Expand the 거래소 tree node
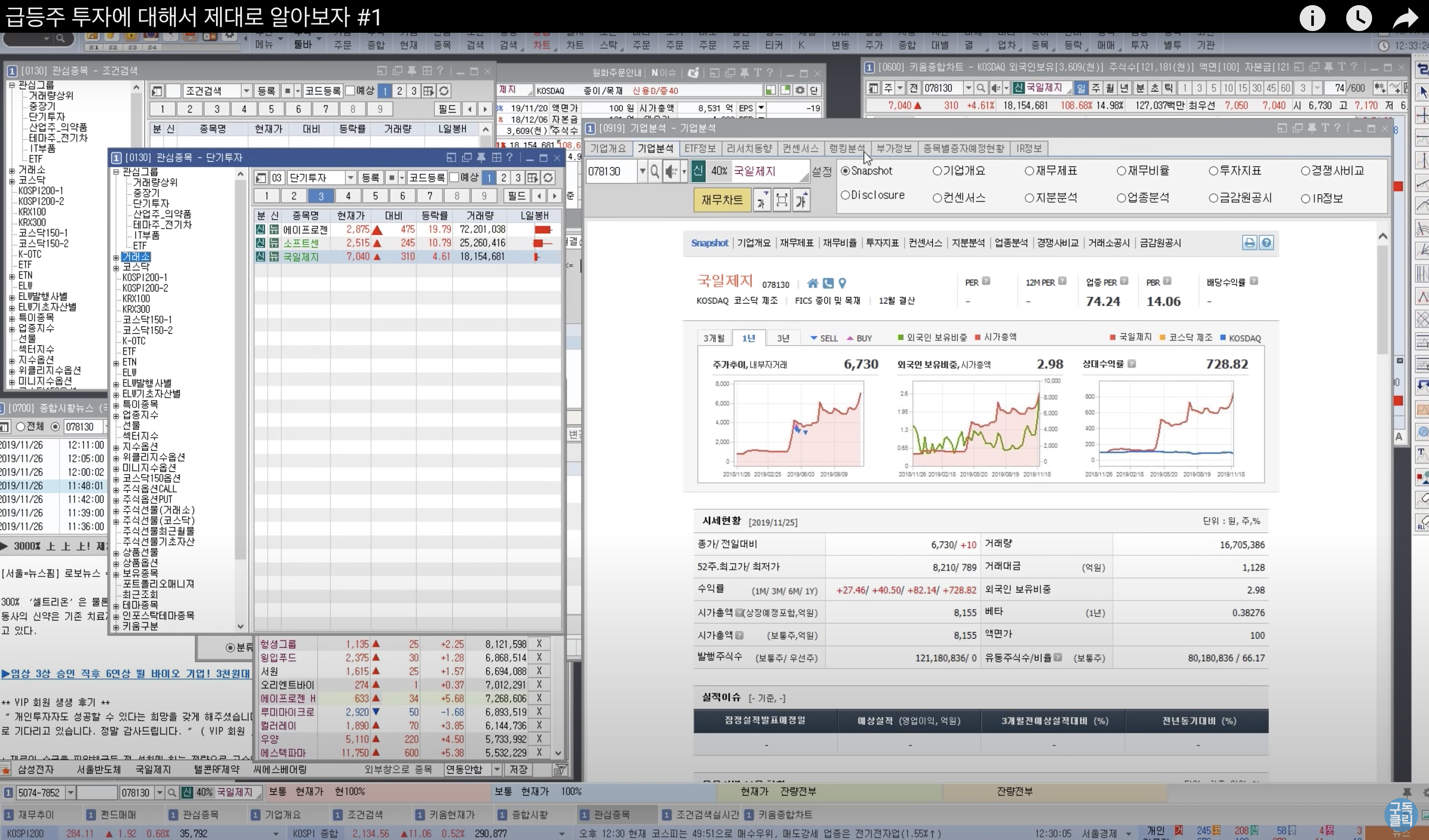Screen dimensions: 1429x840 click(116, 257)
